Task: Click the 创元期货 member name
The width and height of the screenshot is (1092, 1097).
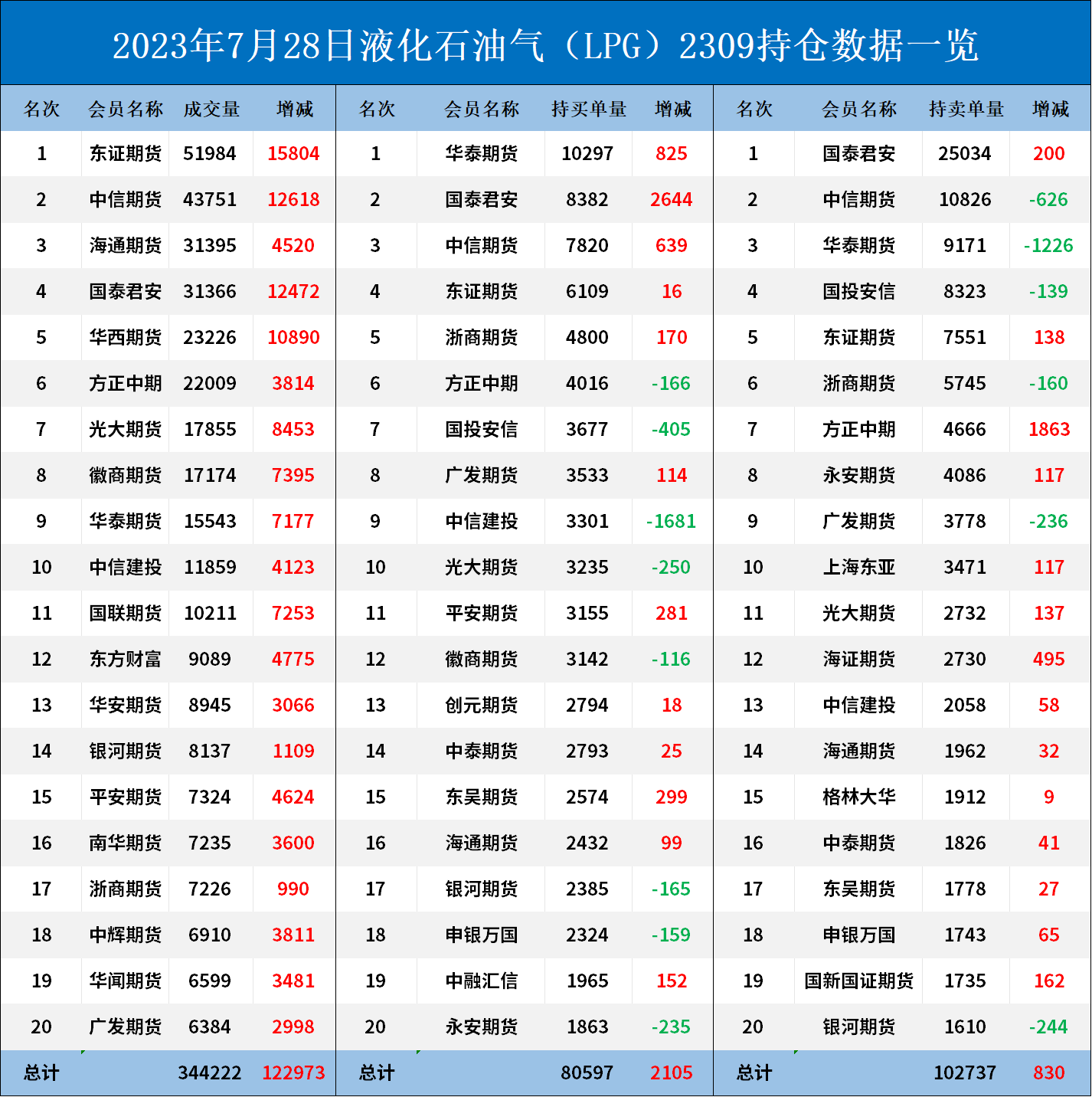Action: click(x=482, y=706)
